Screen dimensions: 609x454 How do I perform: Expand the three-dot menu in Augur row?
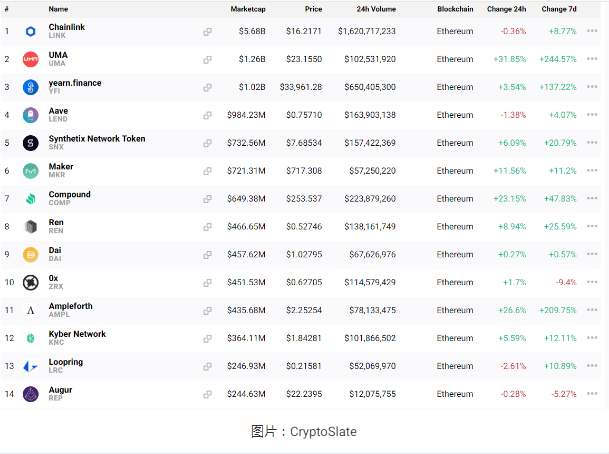(x=593, y=394)
